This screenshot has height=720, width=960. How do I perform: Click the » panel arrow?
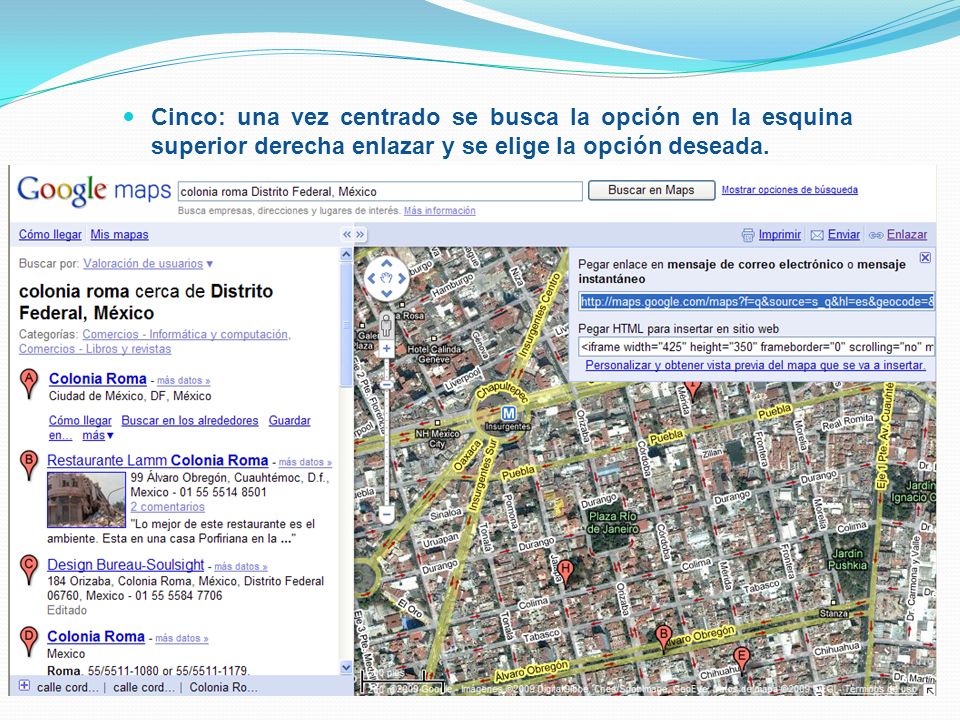point(360,234)
